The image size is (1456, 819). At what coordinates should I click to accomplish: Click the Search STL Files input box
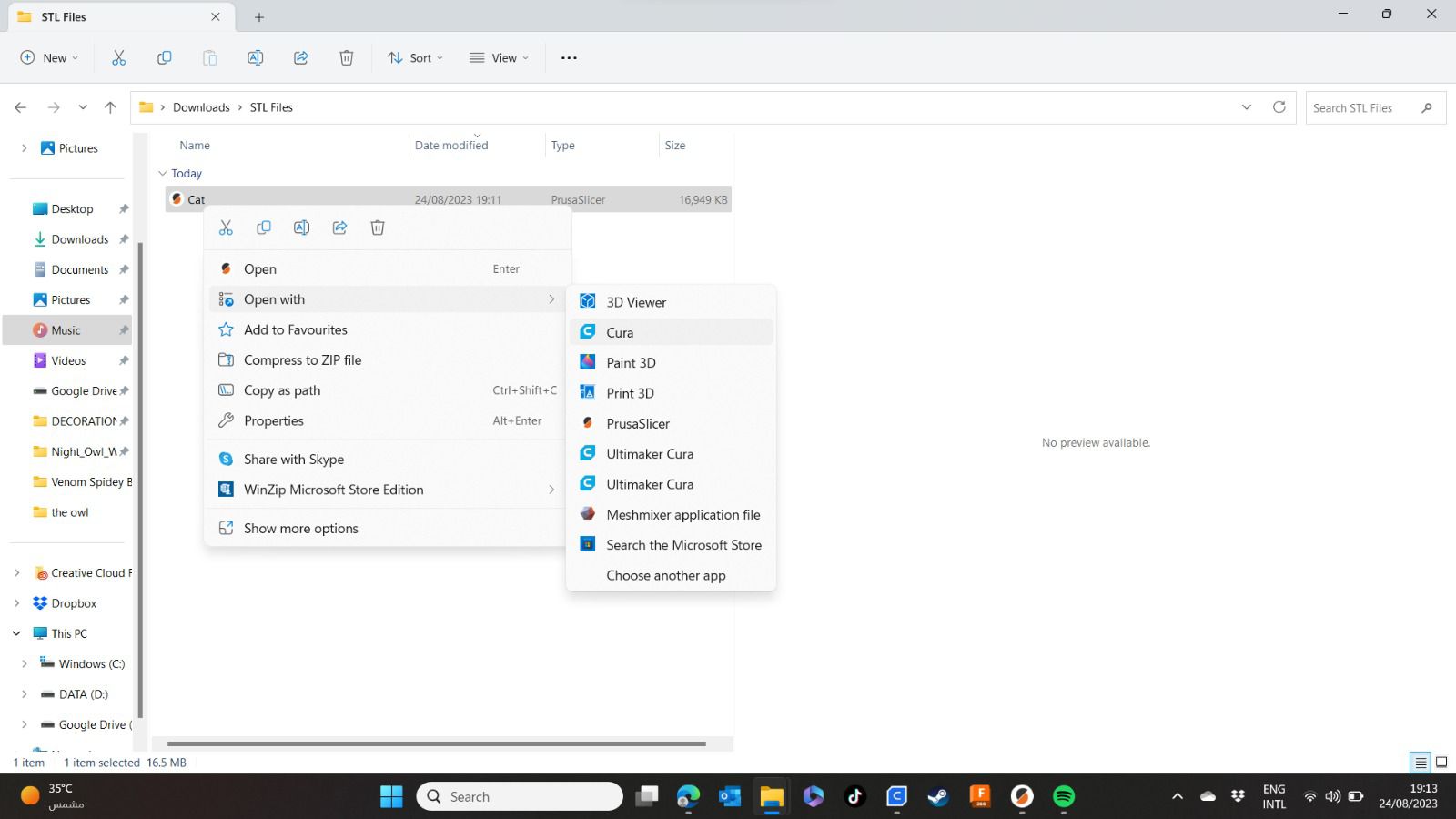(1360, 107)
